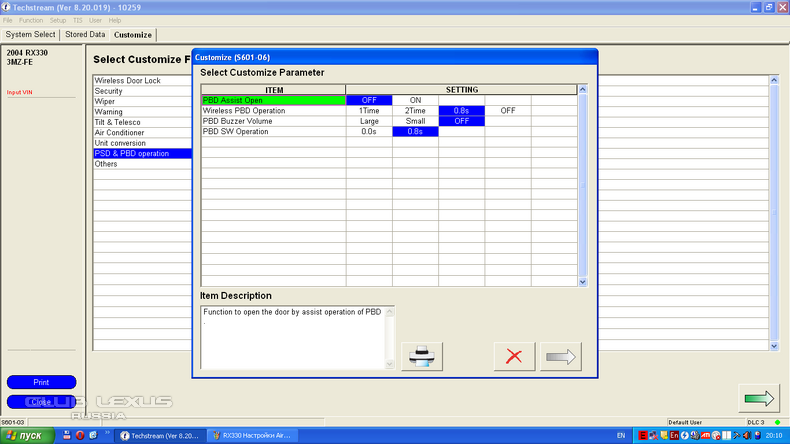
Task: Click the Input VIN link
Action: click(x=20, y=92)
